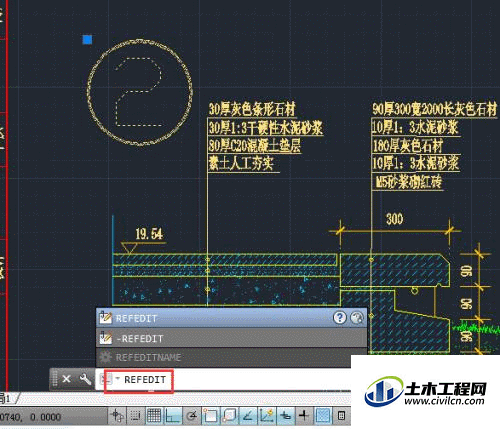Open help for the REFEDIT suggestion
500x429 pixels.
point(339,318)
